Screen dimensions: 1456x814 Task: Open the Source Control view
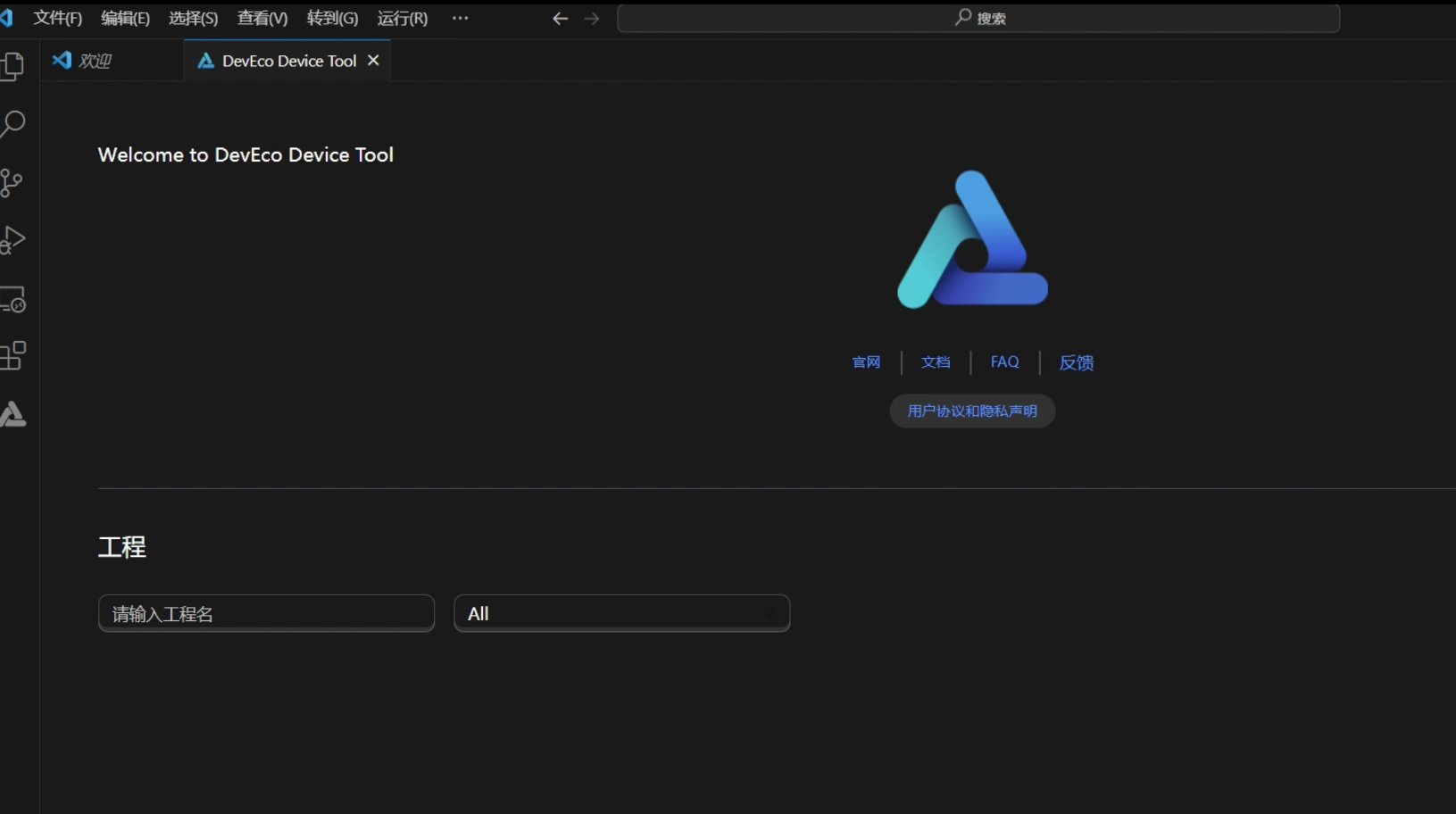coord(12,183)
